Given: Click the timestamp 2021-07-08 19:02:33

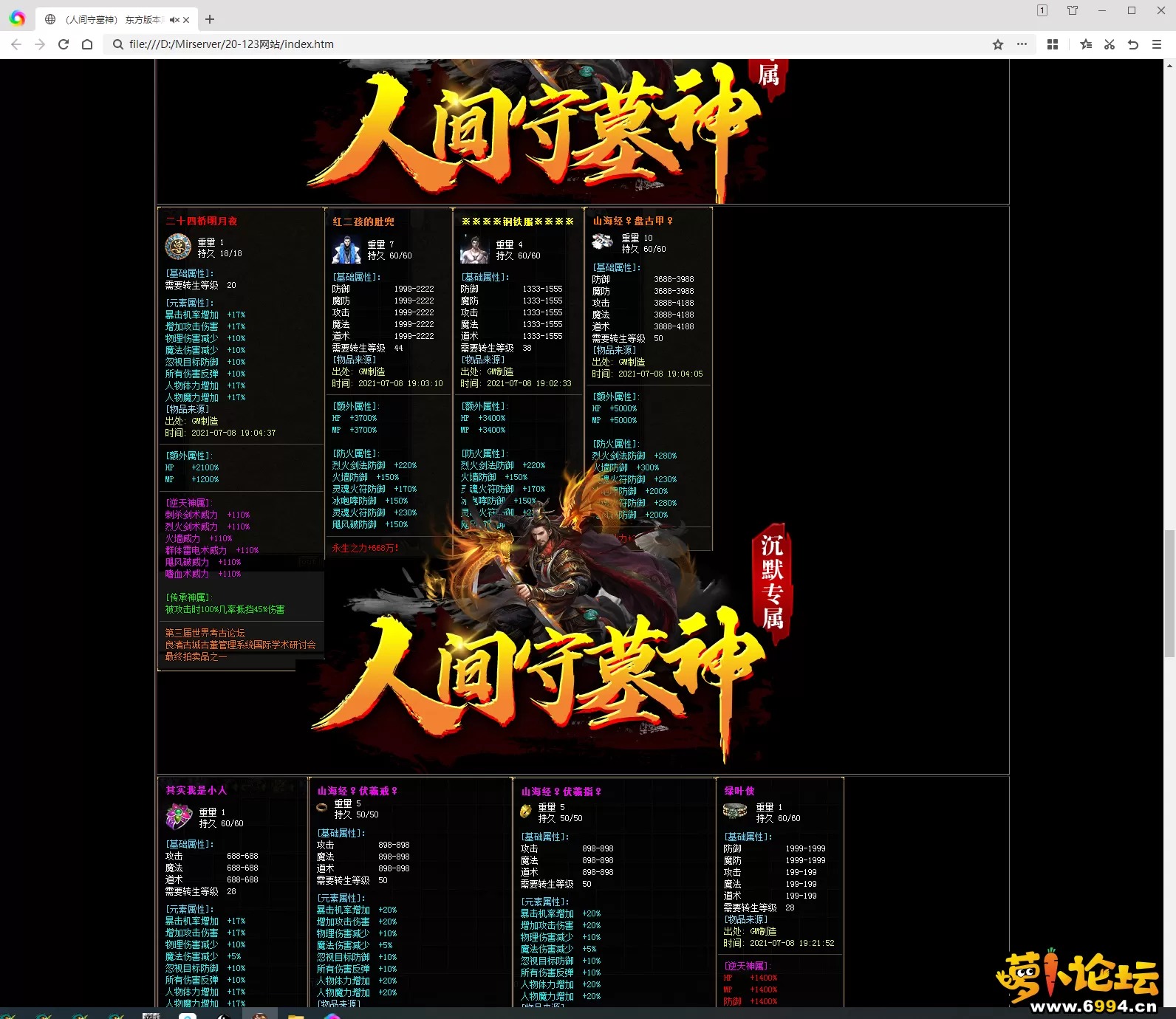Looking at the screenshot, I should pyautogui.click(x=529, y=383).
